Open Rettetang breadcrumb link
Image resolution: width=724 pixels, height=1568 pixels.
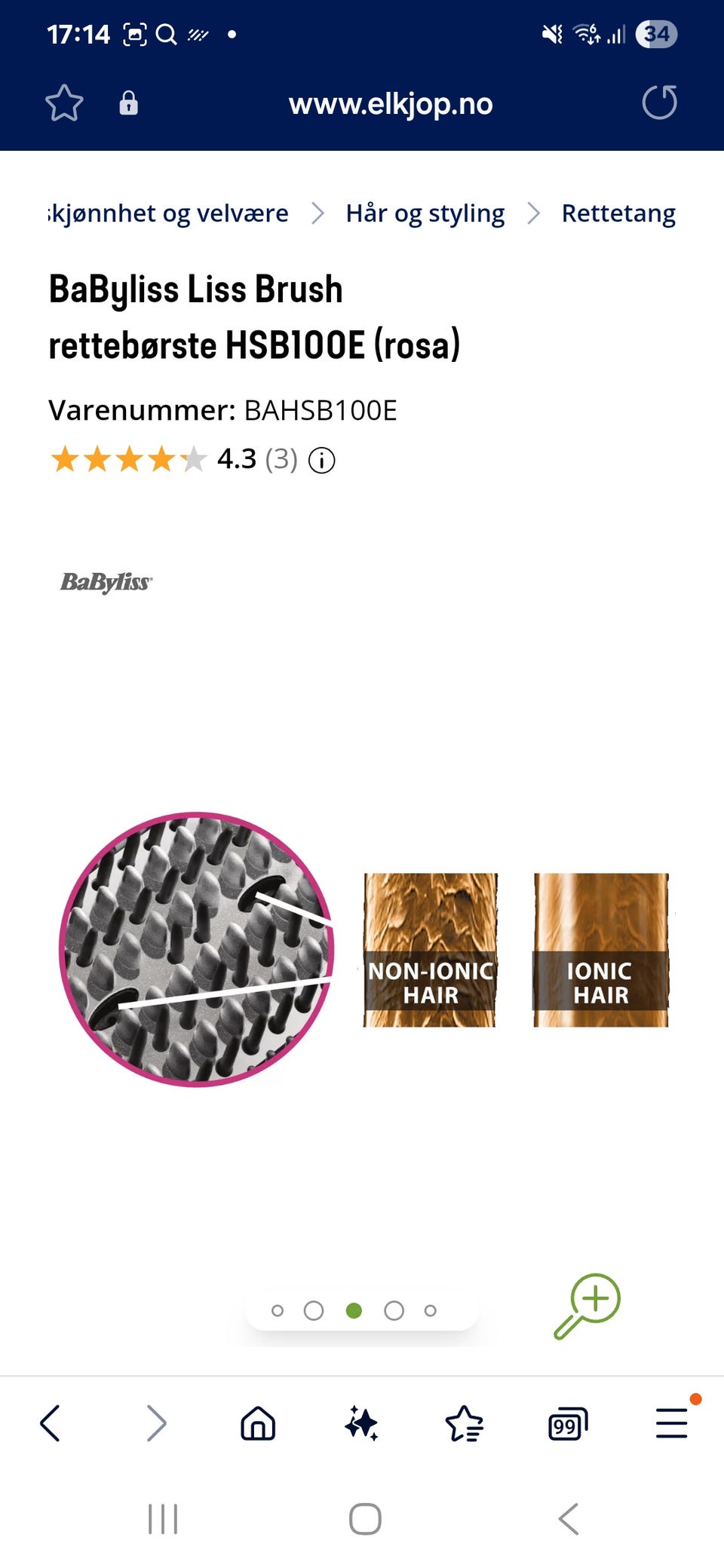coord(618,213)
